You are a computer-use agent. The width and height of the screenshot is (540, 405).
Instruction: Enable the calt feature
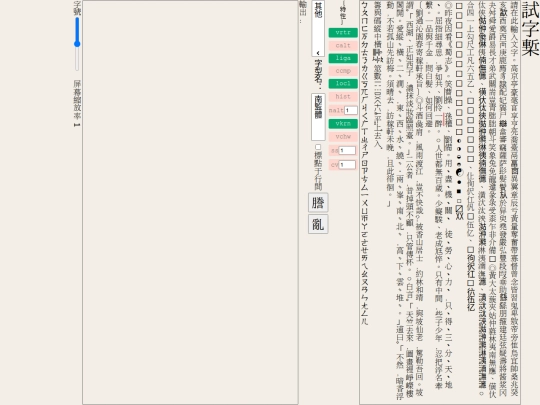click(343, 45)
